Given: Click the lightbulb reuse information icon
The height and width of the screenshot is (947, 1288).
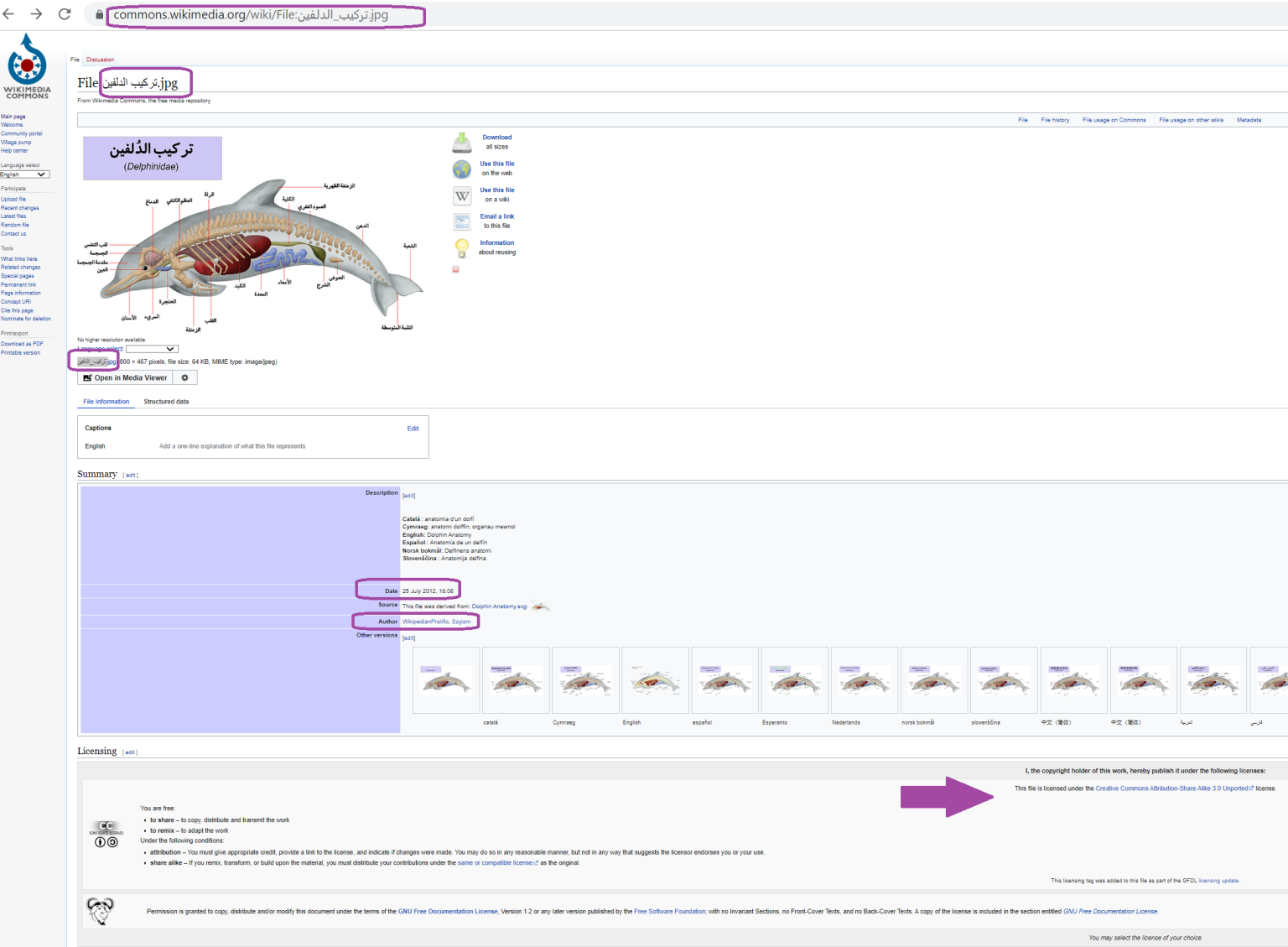Looking at the screenshot, I should point(462,247).
